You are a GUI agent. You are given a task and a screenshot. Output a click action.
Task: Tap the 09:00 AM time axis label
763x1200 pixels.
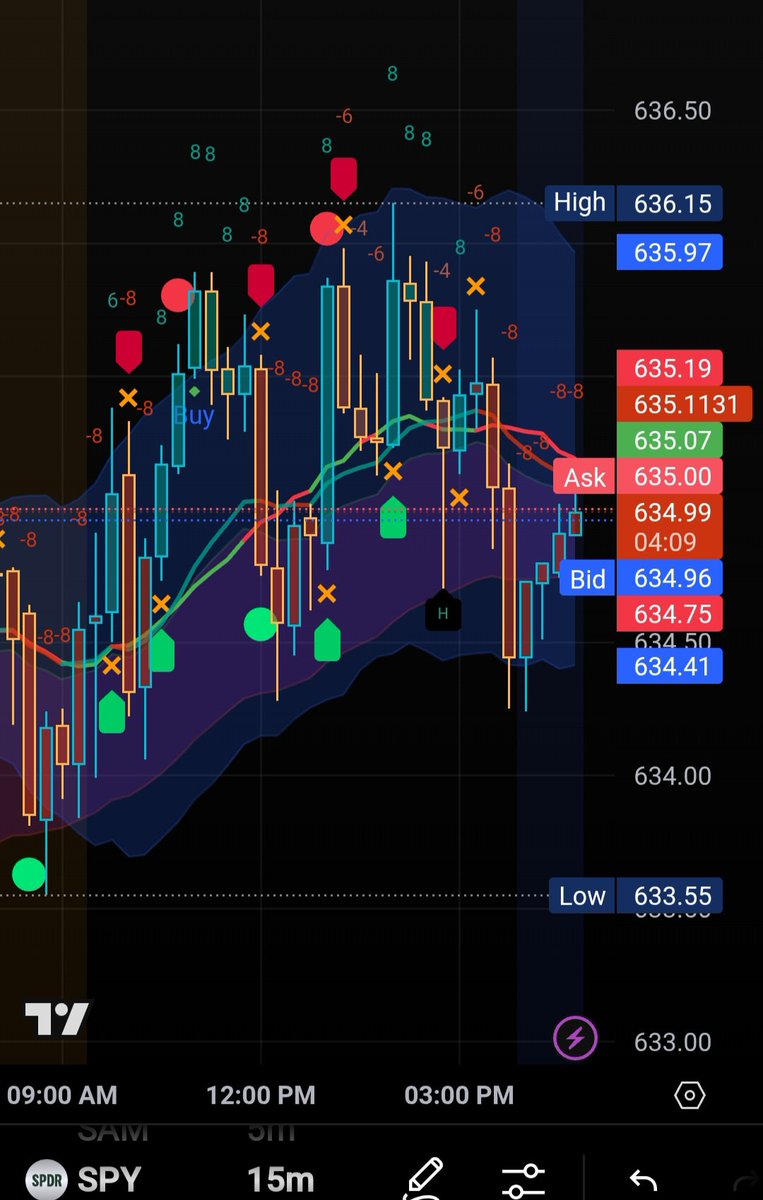(62, 1095)
